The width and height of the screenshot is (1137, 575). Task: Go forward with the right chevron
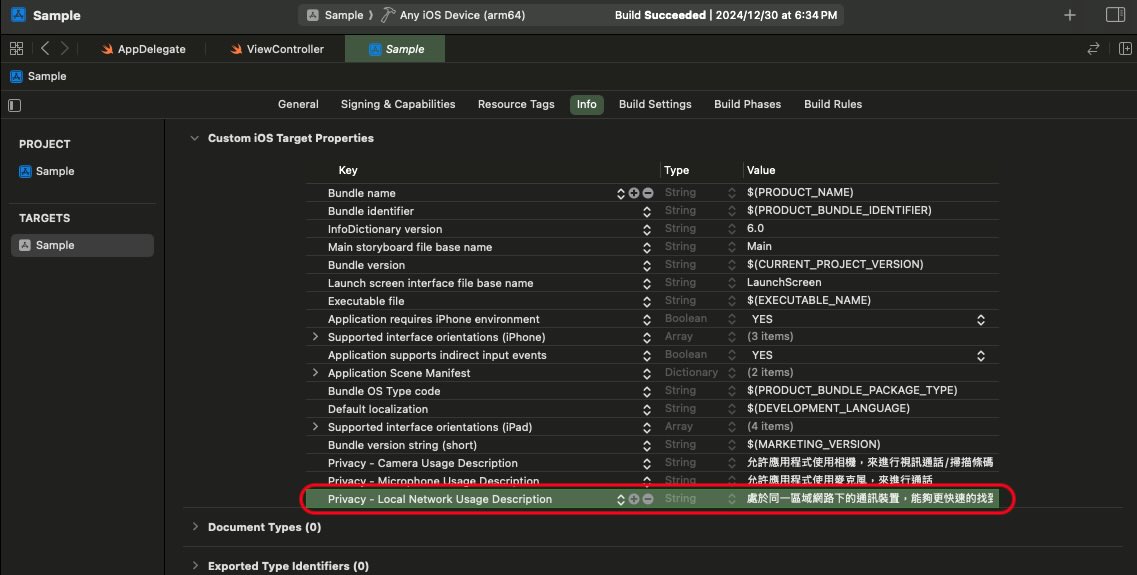65,49
